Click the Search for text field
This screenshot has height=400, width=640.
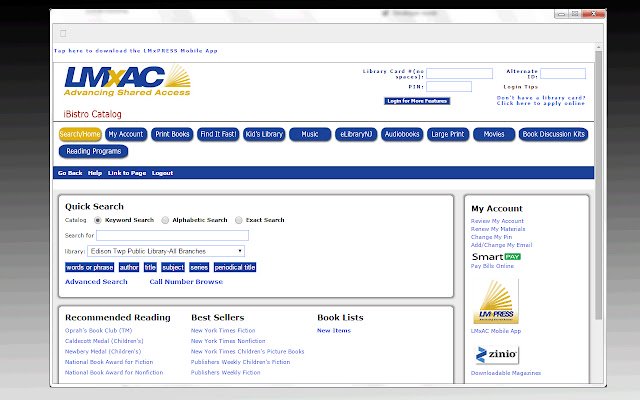172,236
